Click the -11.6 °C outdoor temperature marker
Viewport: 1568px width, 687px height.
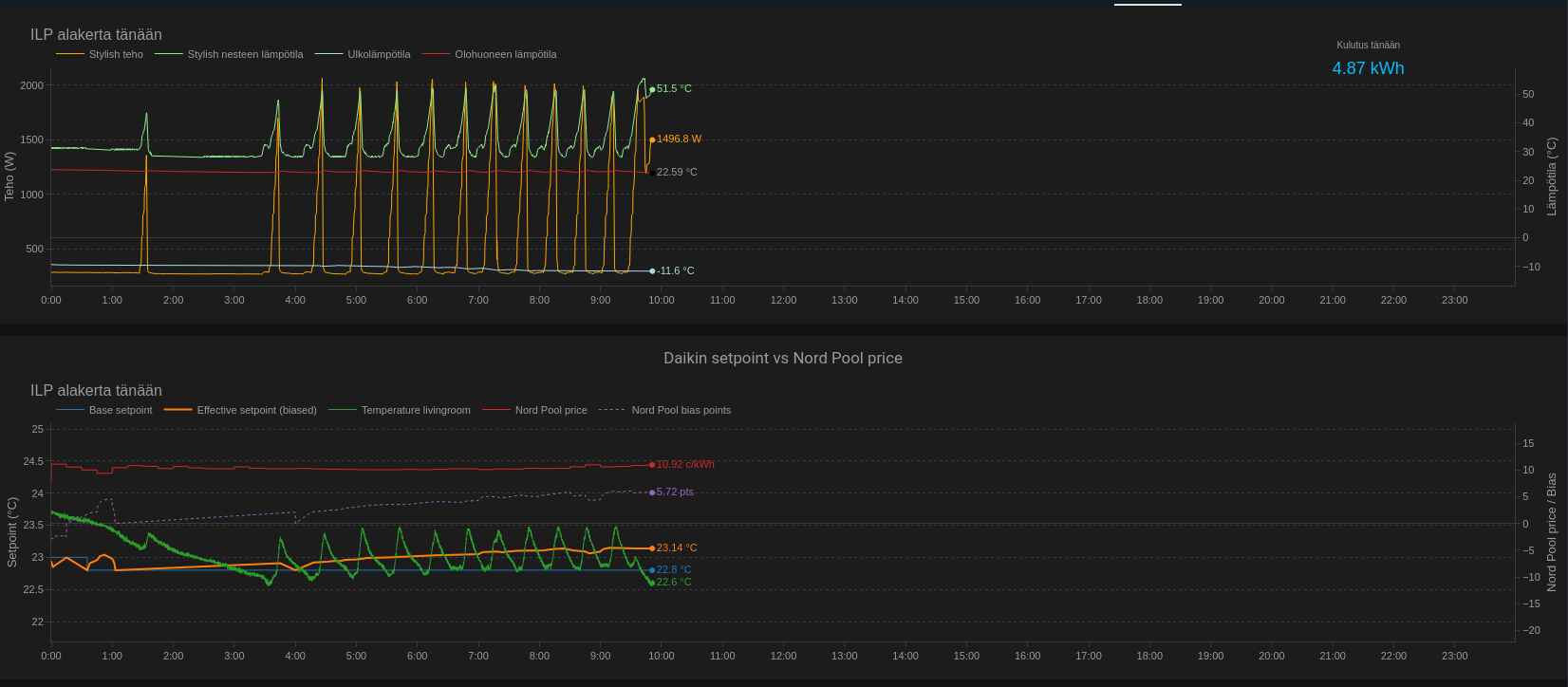(x=652, y=270)
